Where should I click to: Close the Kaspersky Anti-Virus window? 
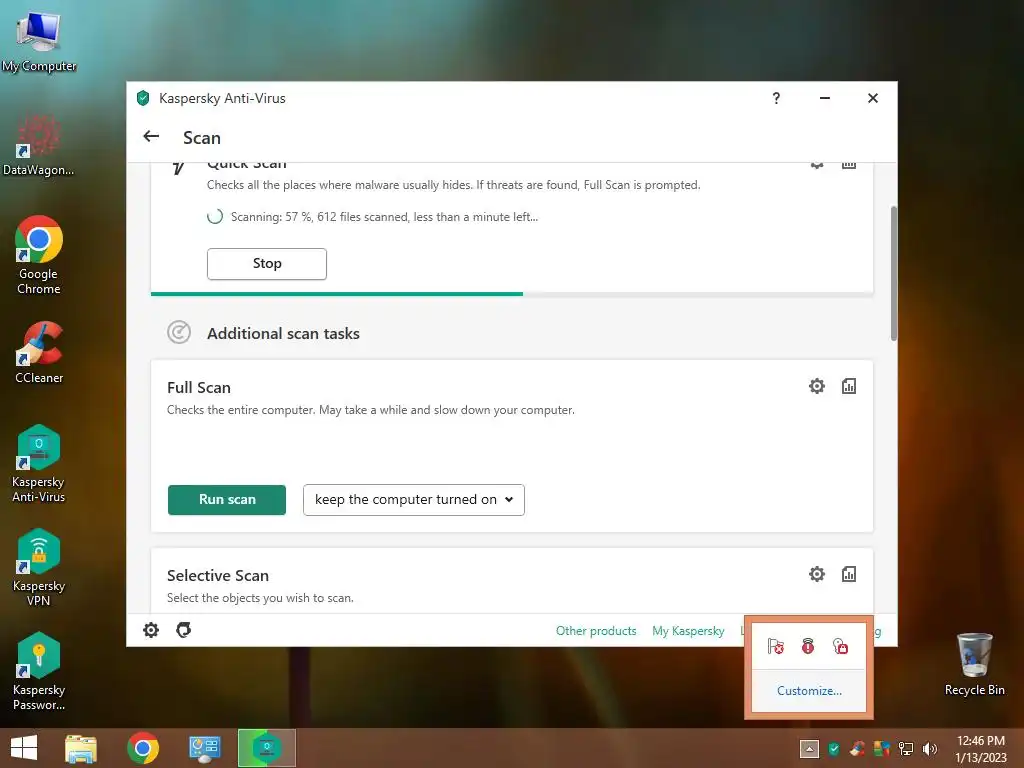pyautogui.click(x=872, y=98)
